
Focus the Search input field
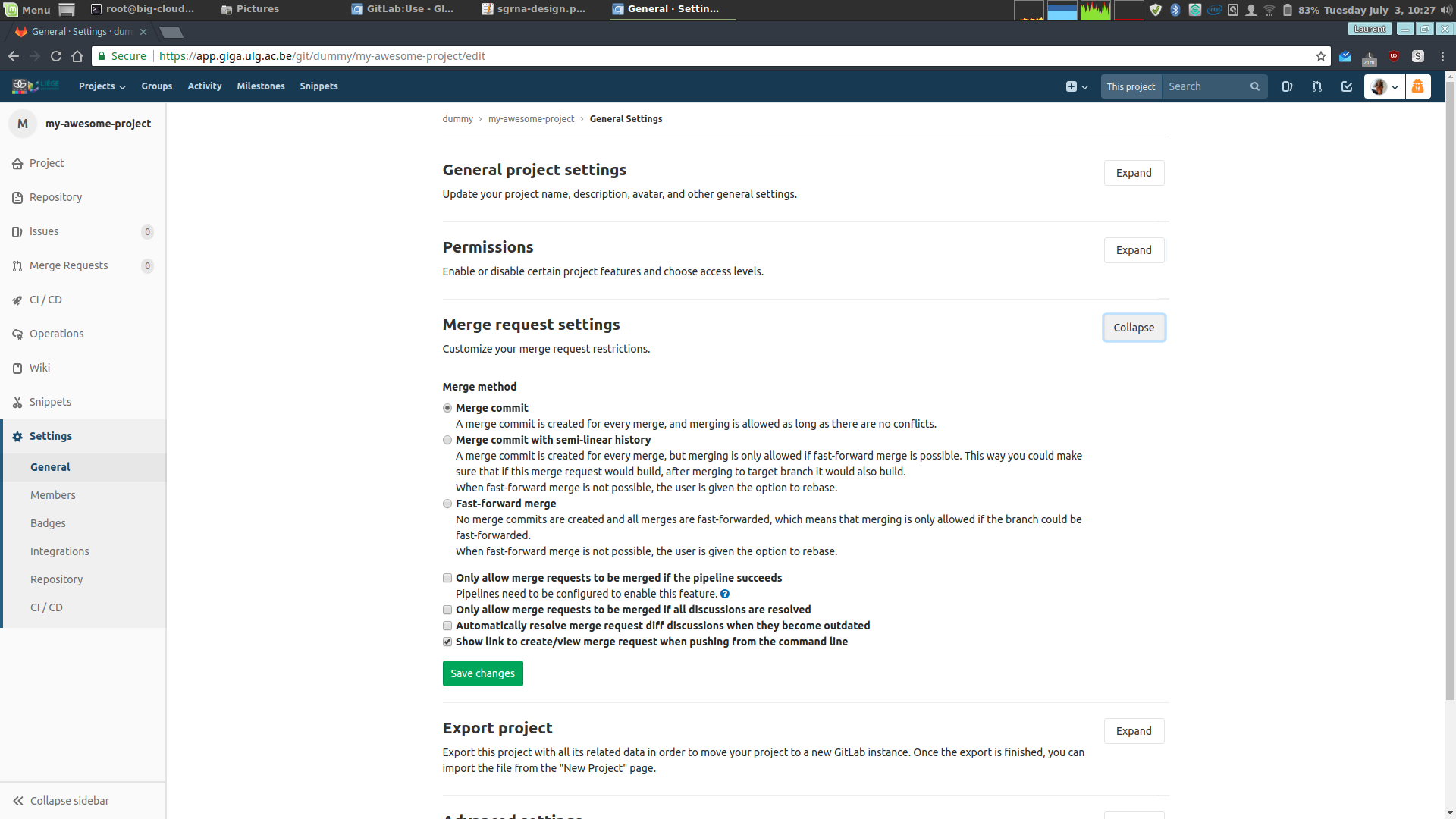(x=1206, y=86)
